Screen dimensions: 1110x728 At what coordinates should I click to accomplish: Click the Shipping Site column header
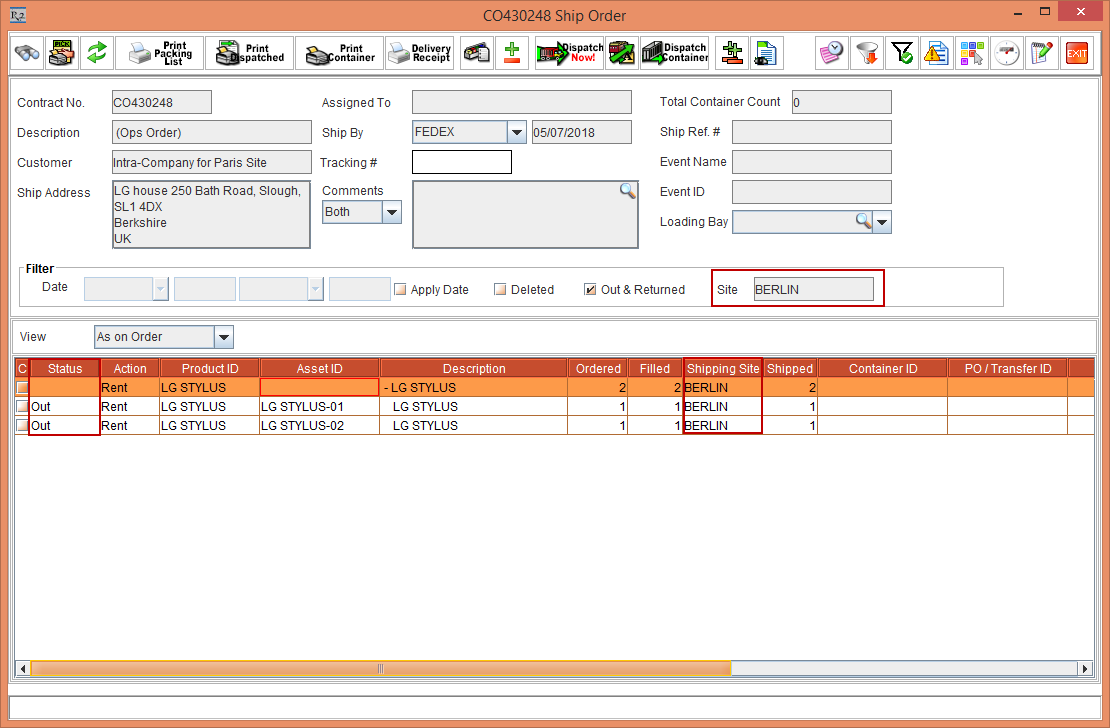coord(723,369)
